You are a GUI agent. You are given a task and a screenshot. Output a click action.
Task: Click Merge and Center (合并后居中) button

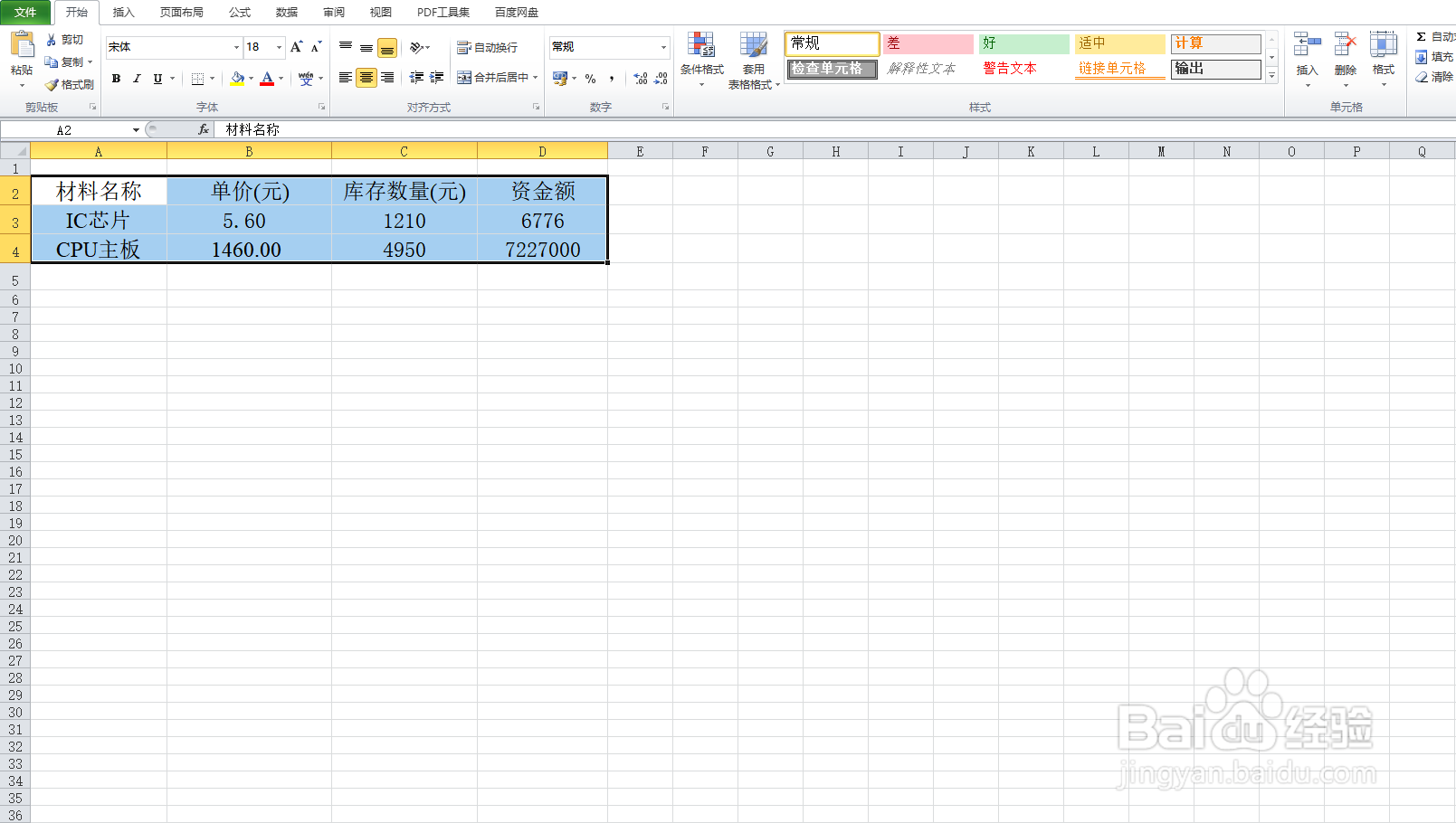click(493, 78)
